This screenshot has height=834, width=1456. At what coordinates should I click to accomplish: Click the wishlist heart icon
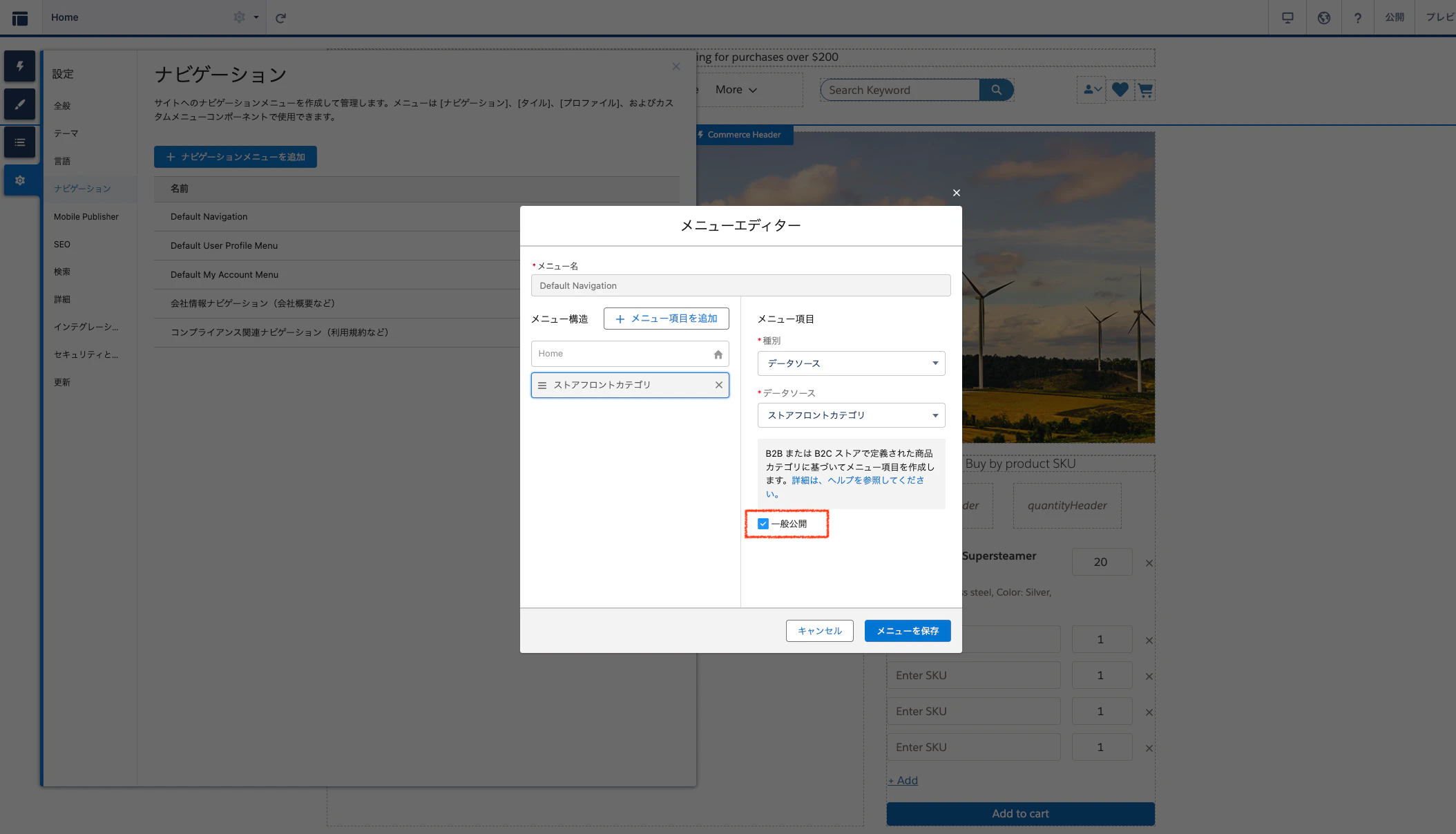pyautogui.click(x=1120, y=90)
